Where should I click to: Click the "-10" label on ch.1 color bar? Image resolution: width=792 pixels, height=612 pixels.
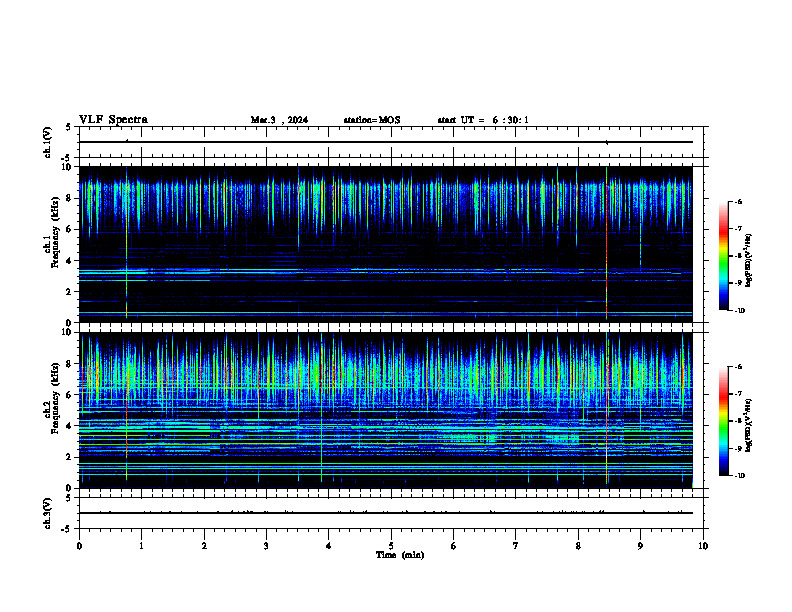point(740,310)
